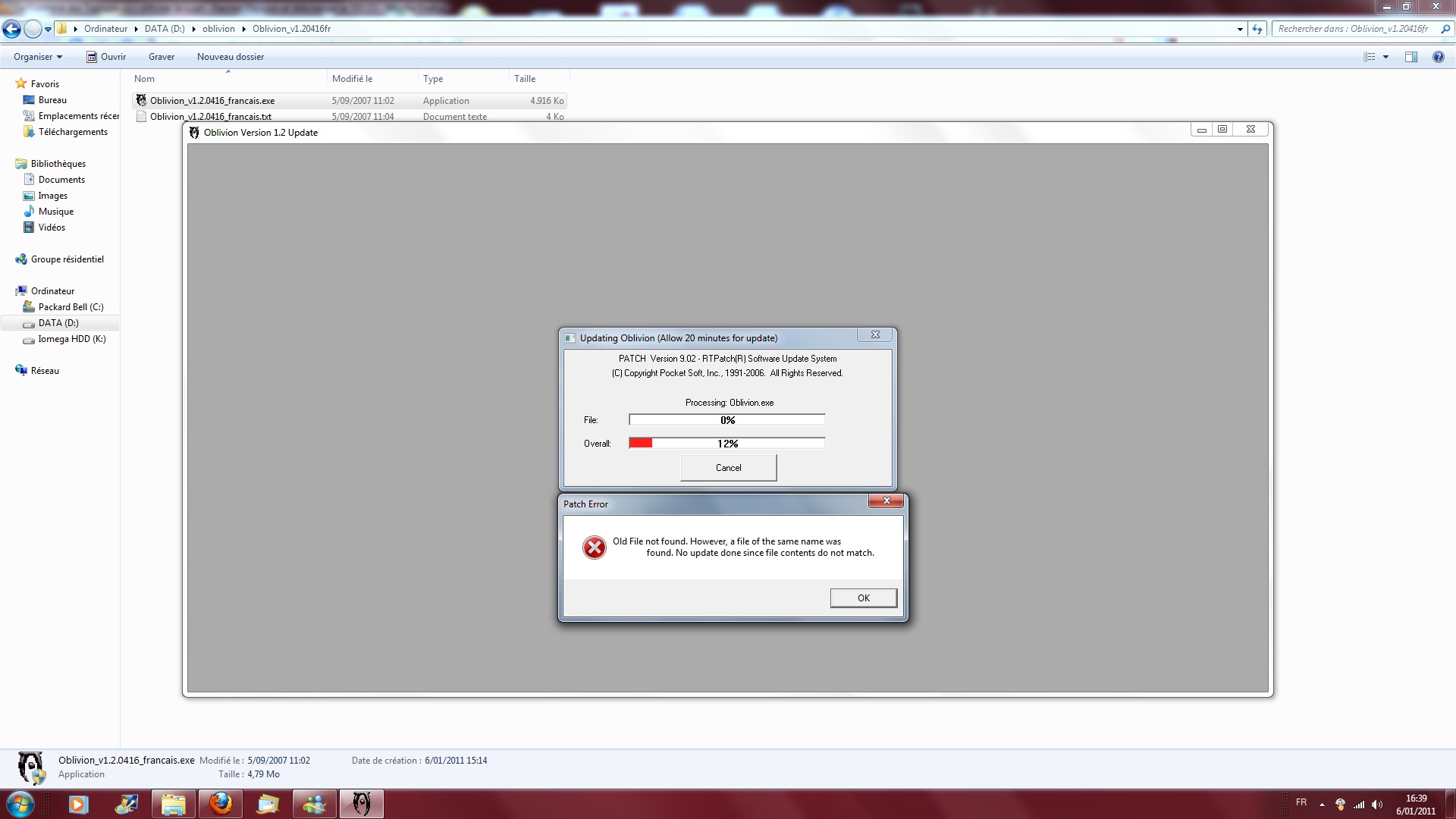Viewport: 1456px width, 819px height.
Task: Cancel the Oblivion update process
Action: (728, 467)
